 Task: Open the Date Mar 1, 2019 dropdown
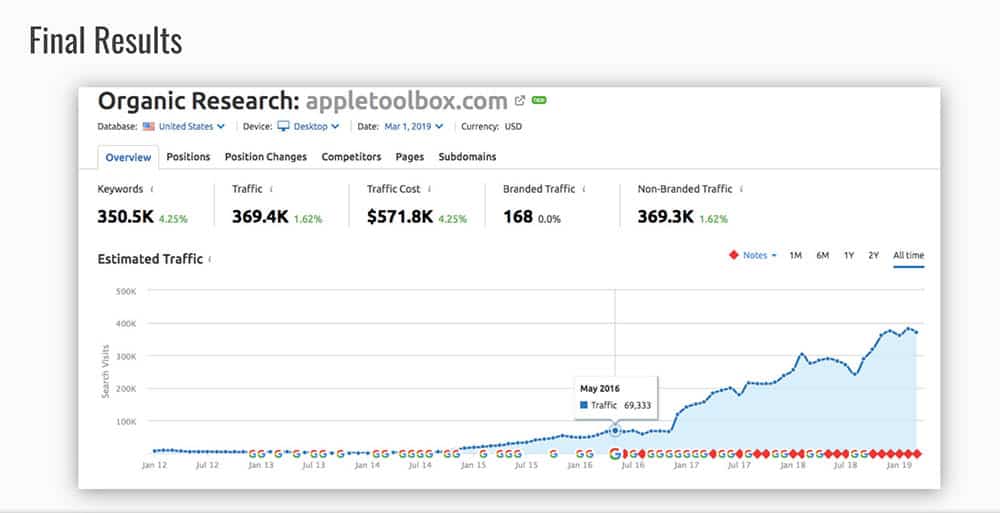pyautogui.click(x=413, y=126)
